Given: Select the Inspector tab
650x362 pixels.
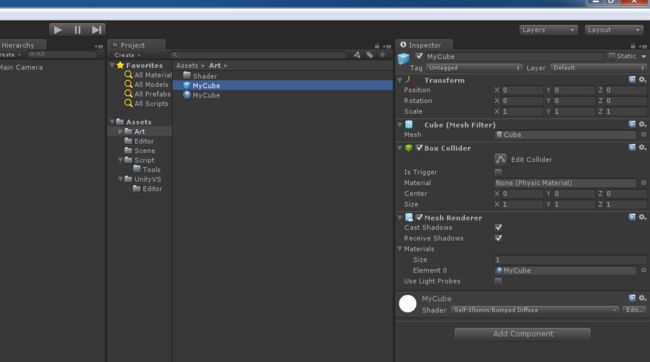Looking at the screenshot, I should pyautogui.click(x=424, y=45).
